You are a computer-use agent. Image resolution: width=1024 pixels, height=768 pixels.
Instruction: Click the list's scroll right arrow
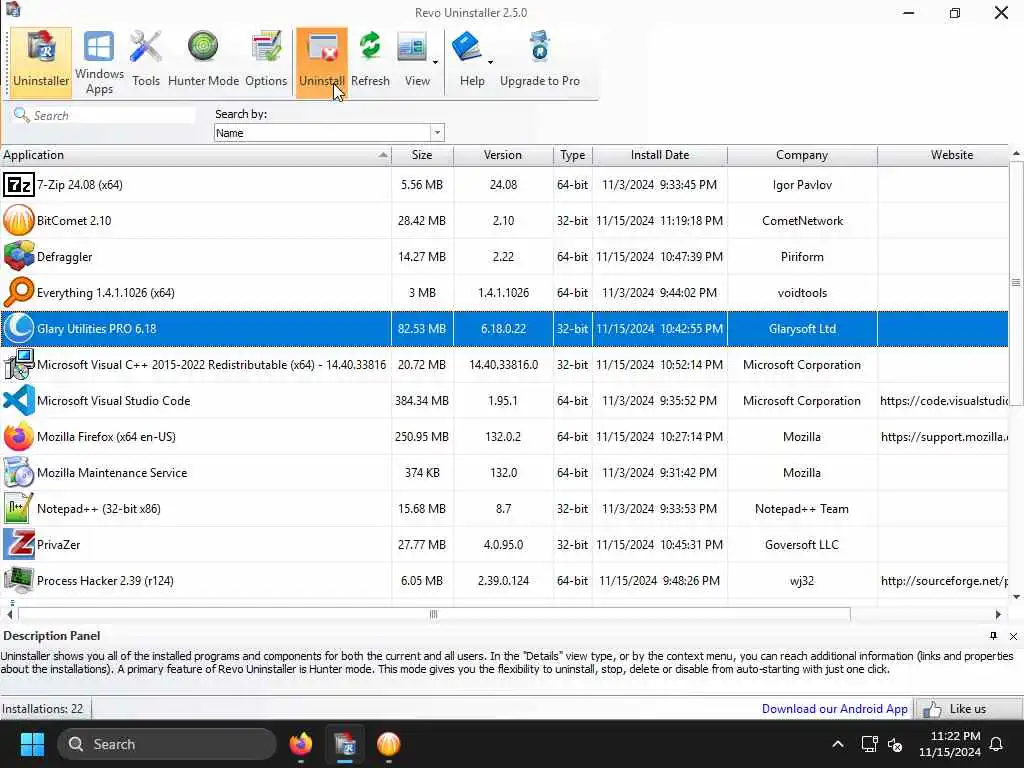click(x=998, y=614)
